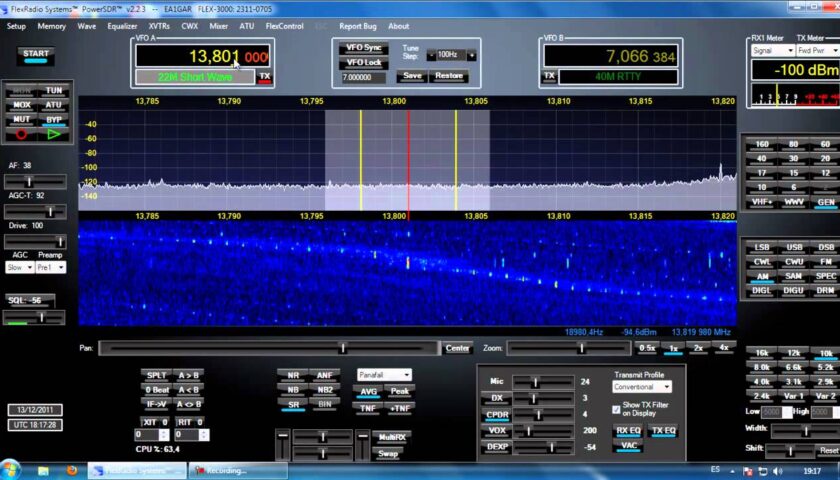
Task: Select LSB mode
Action: (x=761, y=248)
